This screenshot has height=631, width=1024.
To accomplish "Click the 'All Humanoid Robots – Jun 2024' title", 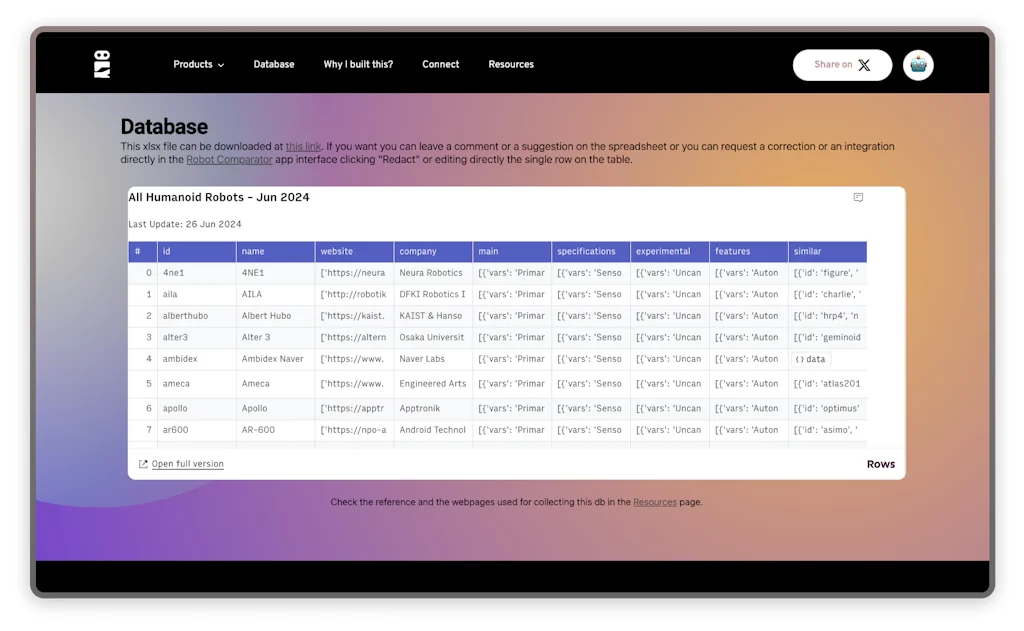I will tap(219, 197).
